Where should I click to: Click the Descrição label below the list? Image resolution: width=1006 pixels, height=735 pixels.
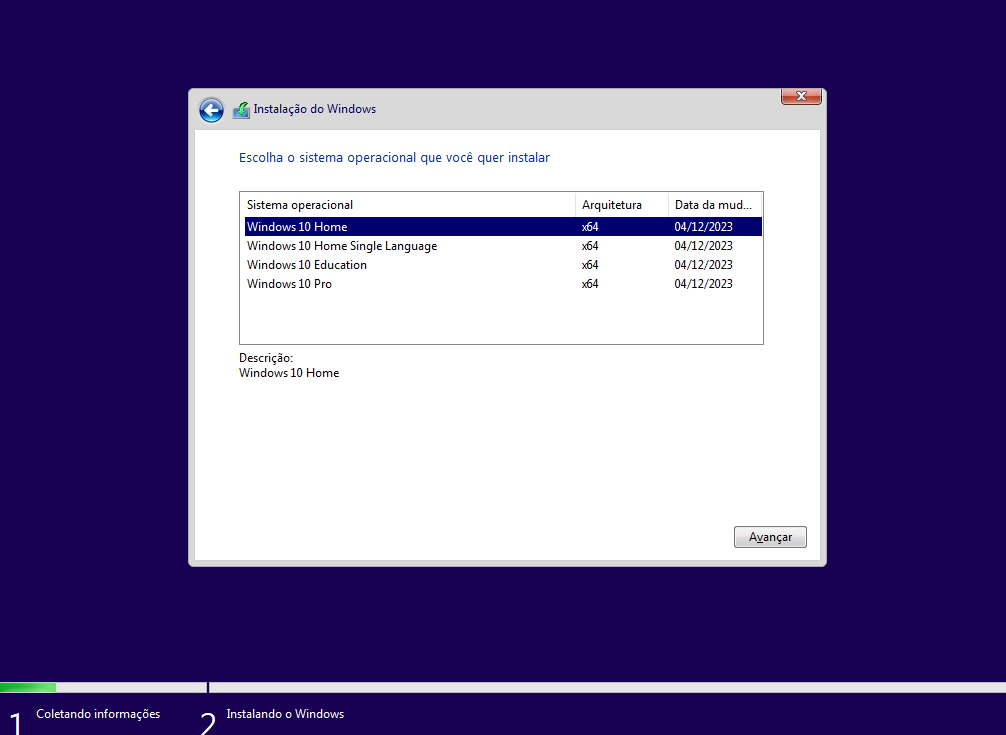click(x=265, y=358)
